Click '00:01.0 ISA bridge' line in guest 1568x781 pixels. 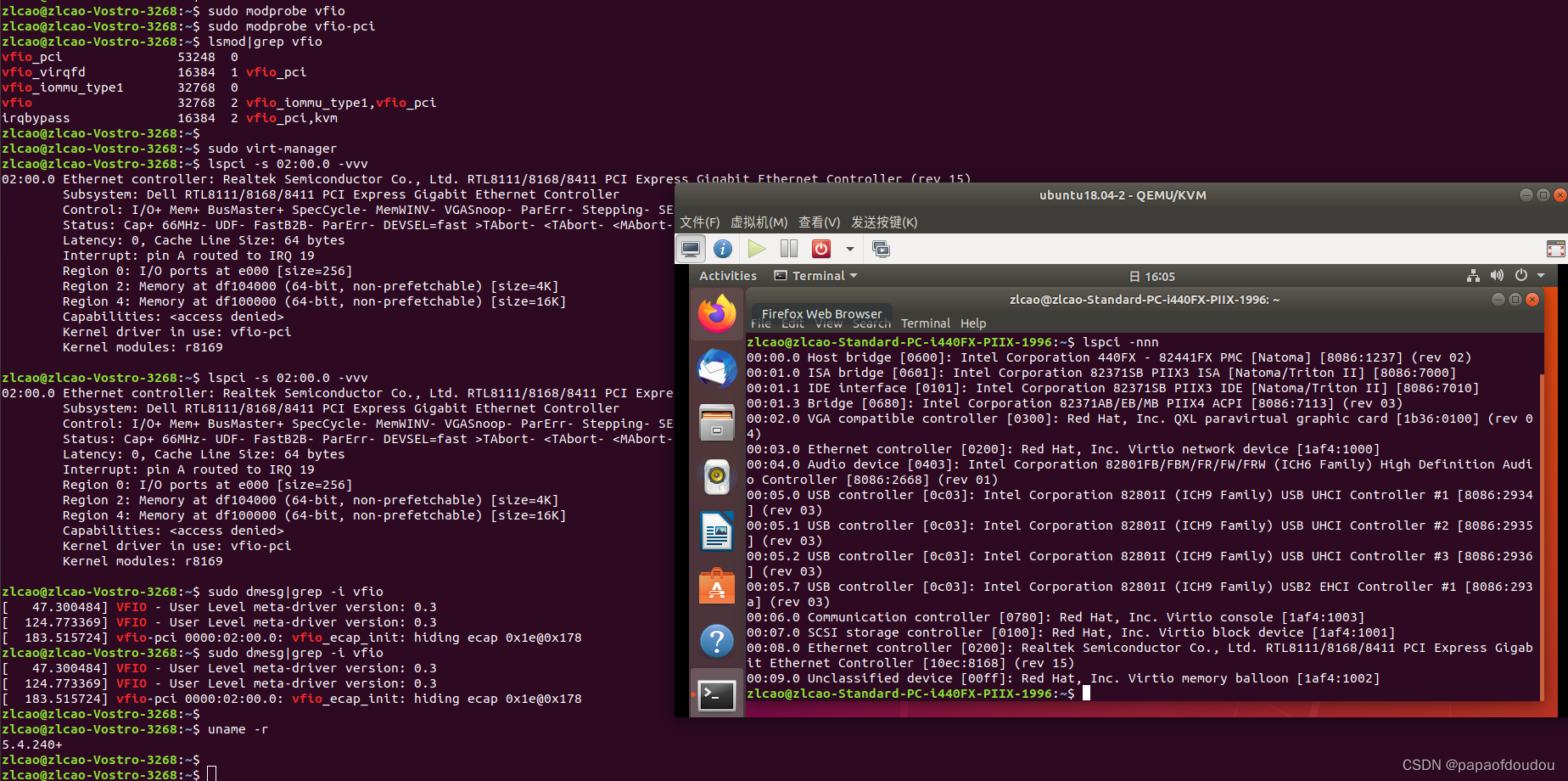coord(1101,373)
